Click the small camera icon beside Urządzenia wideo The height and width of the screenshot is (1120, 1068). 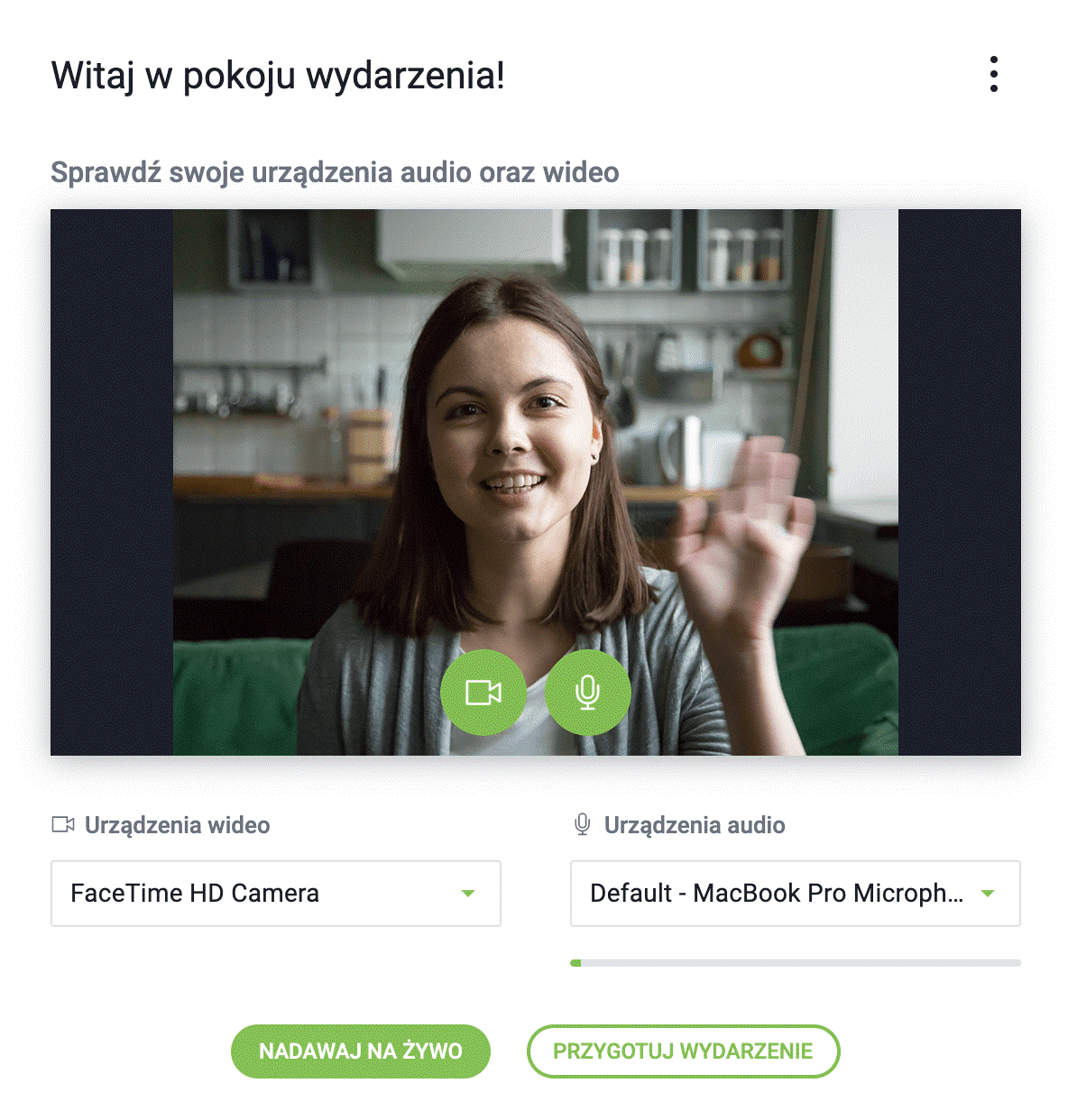click(x=62, y=825)
